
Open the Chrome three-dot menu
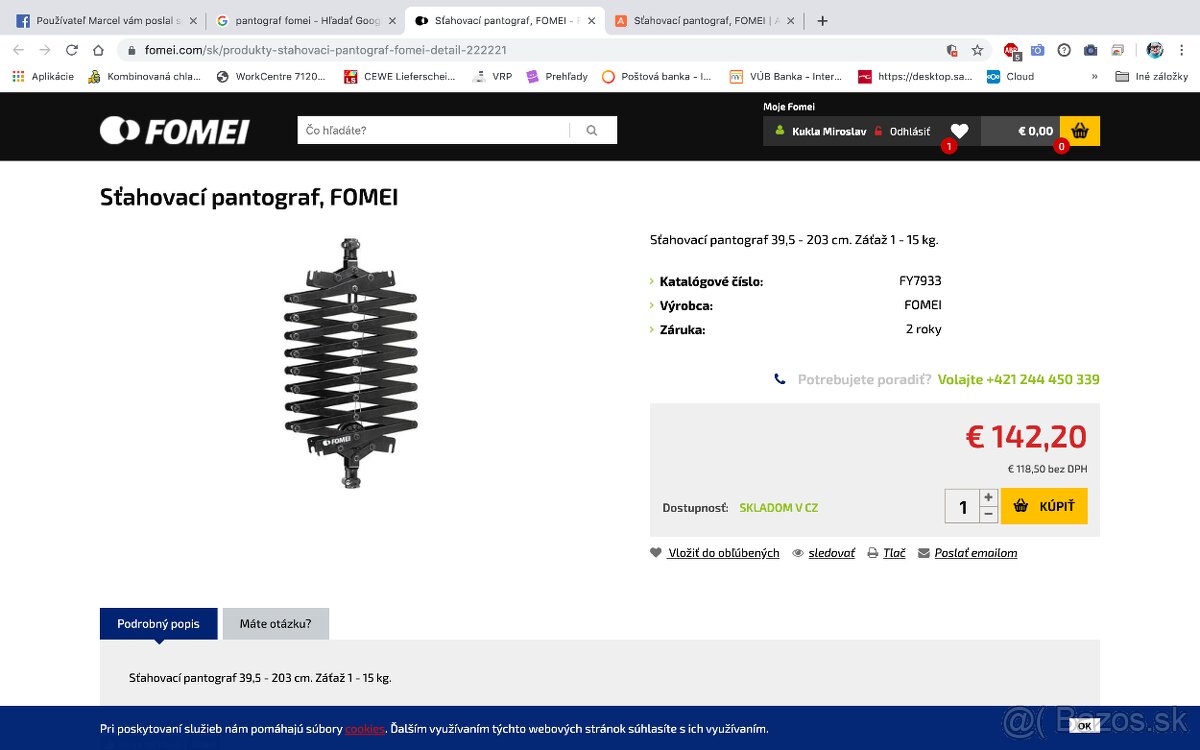(x=1183, y=50)
